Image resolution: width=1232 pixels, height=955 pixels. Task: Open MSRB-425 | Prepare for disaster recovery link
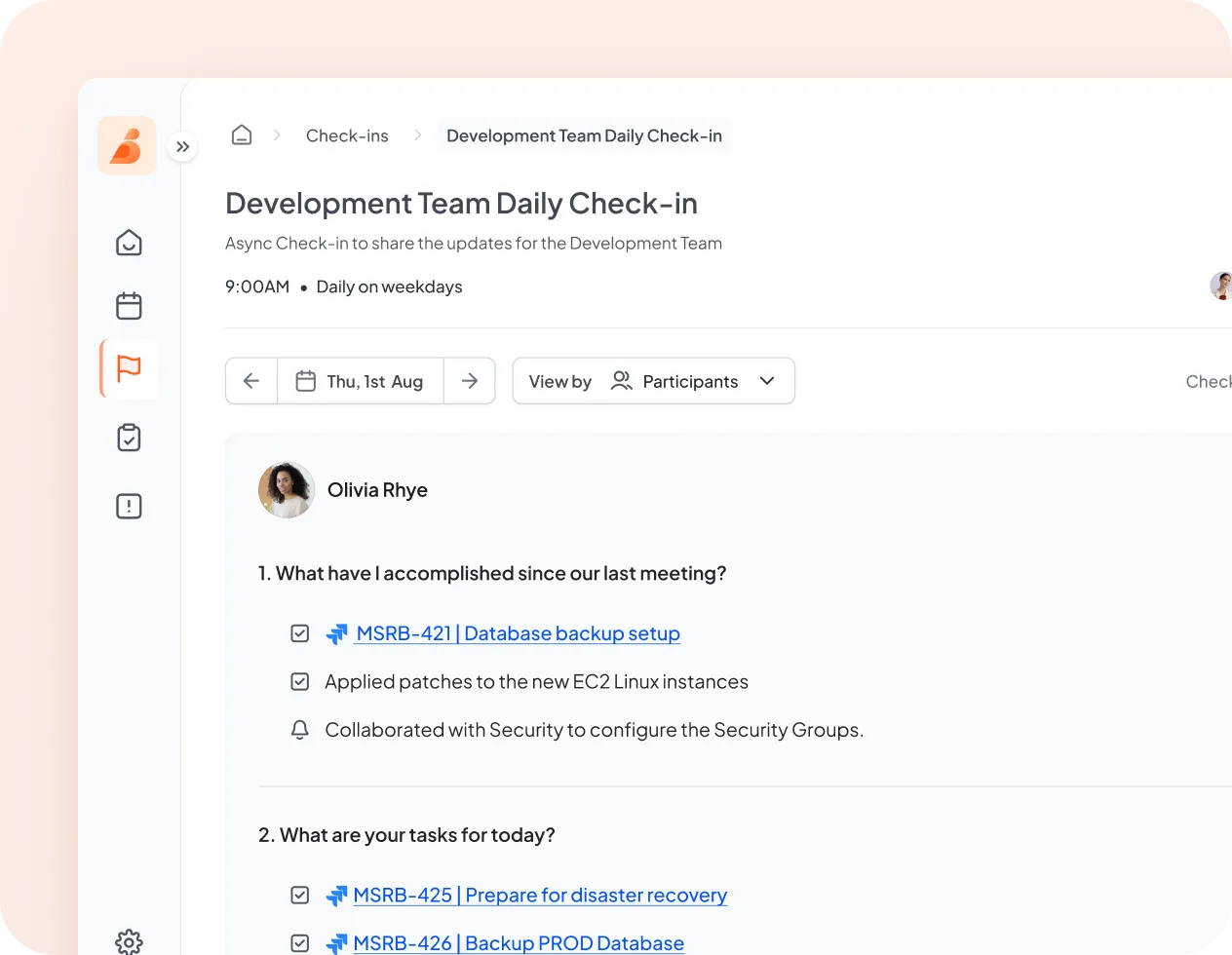tap(540, 895)
